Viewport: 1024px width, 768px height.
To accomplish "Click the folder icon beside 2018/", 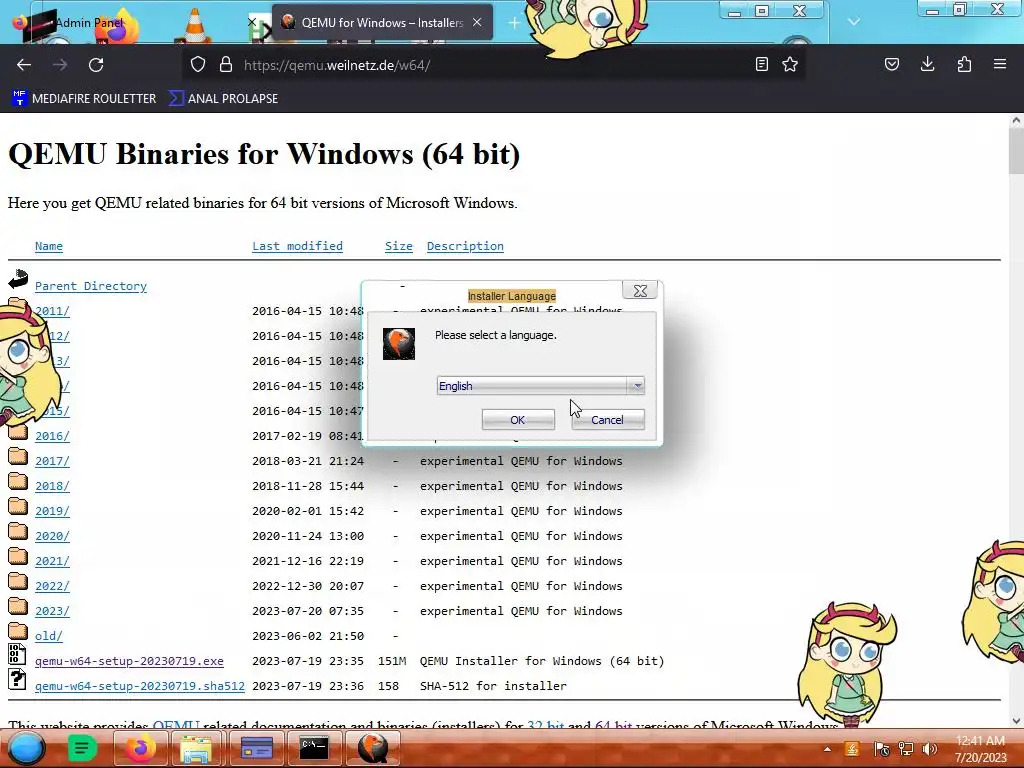I will (x=18, y=482).
